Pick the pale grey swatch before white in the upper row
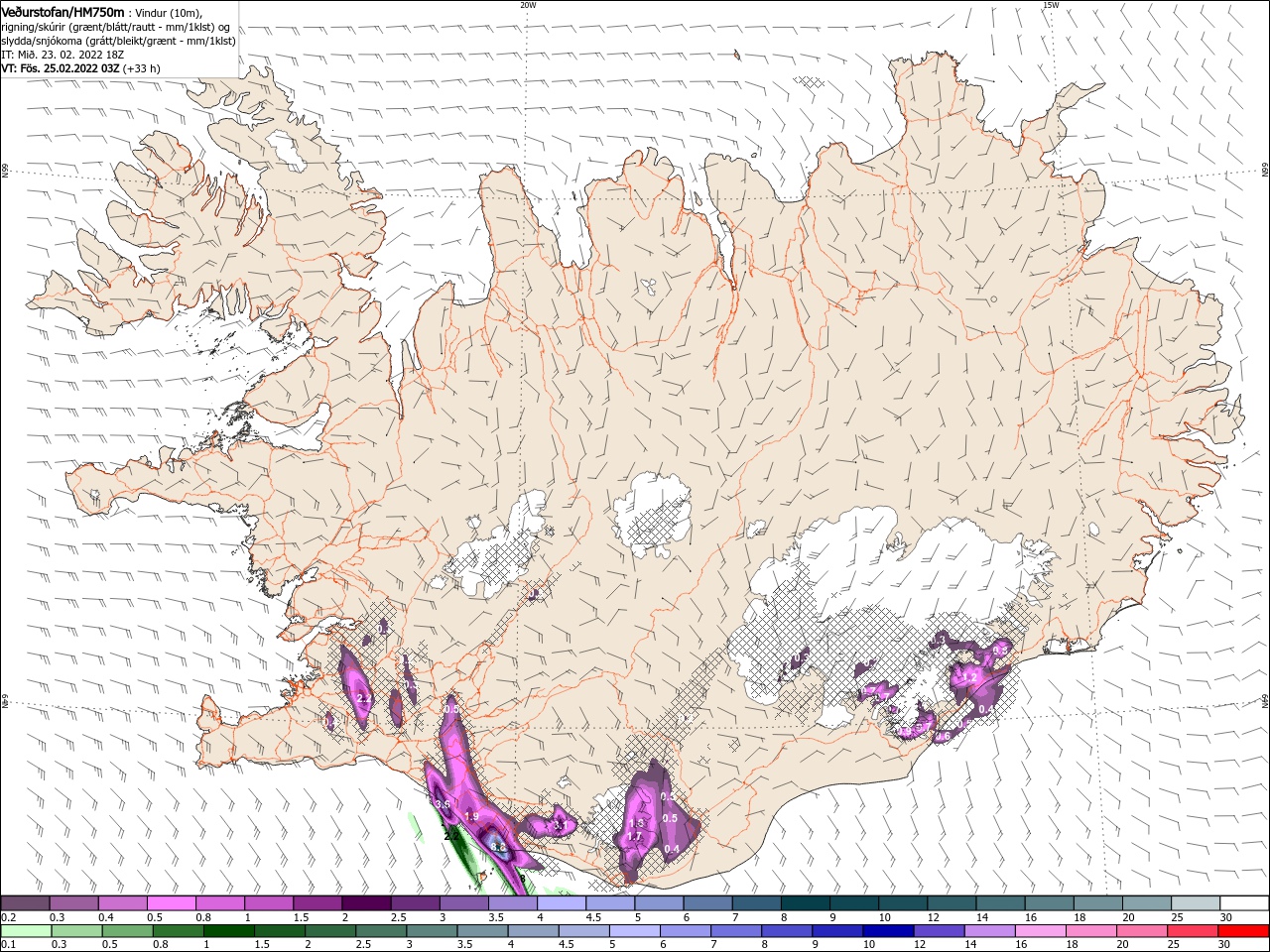Image resolution: width=1270 pixels, height=952 pixels. coord(1197,903)
